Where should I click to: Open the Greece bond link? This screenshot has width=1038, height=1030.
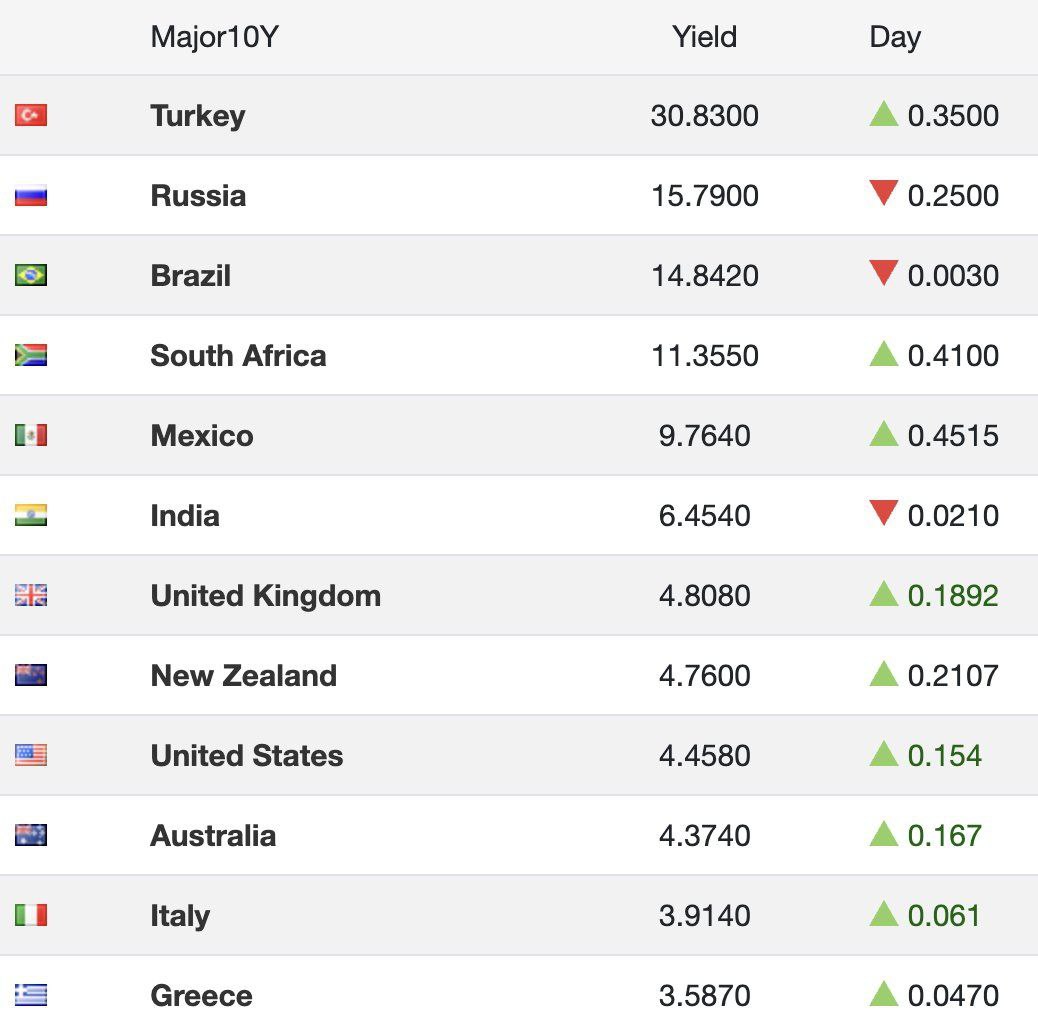click(x=201, y=996)
